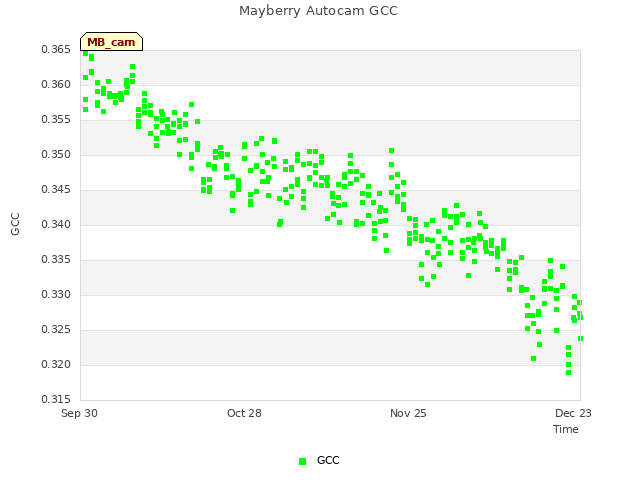Image resolution: width=640 pixels, height=480 pixels.
Task: Click the green GCC legend marker
Action: 302,461
